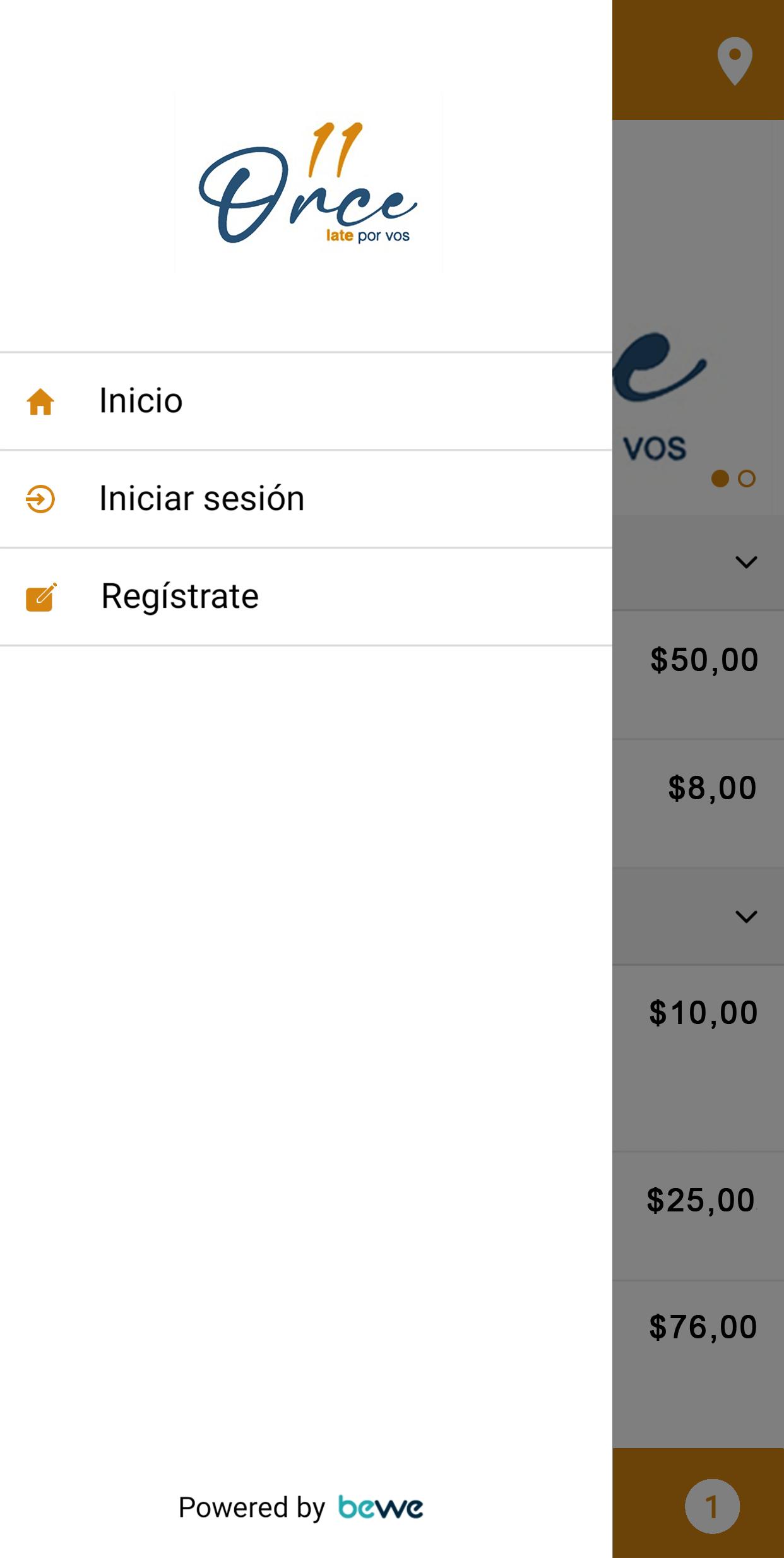This screenshot has height=1558, width=784.
Task: Select the $8,00 priced item
Action: tap(698, 804)
